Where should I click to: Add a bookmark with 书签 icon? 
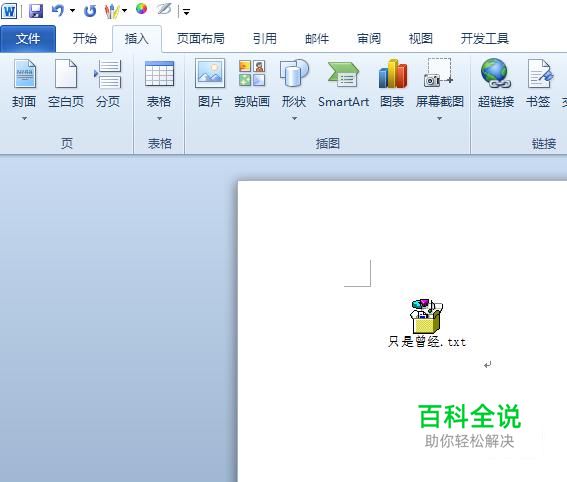(x=539, y=74)
